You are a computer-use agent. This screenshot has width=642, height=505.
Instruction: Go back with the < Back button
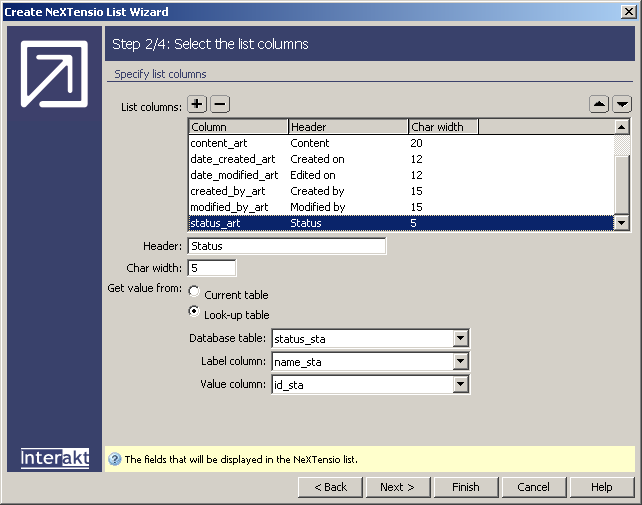point(330,487)
